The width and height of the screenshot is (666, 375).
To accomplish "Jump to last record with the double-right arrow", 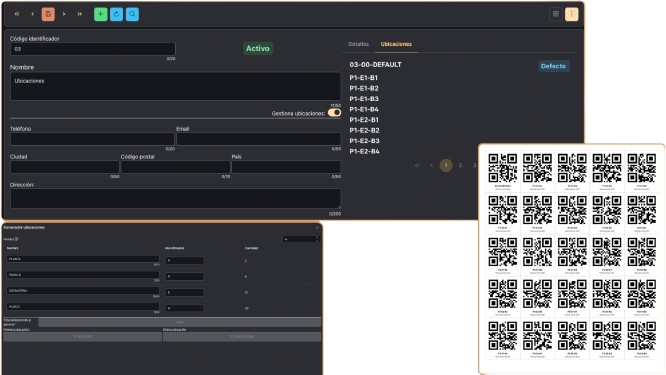I will 79,14.
